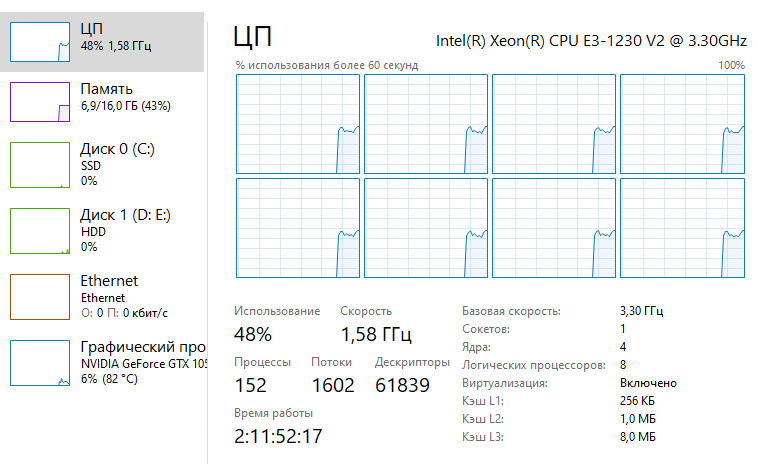Viewport: 758px width, 471px height.
Task: Click the bottom-left logical processor graph
Action: pyautogui.click(x=298, y=228)
